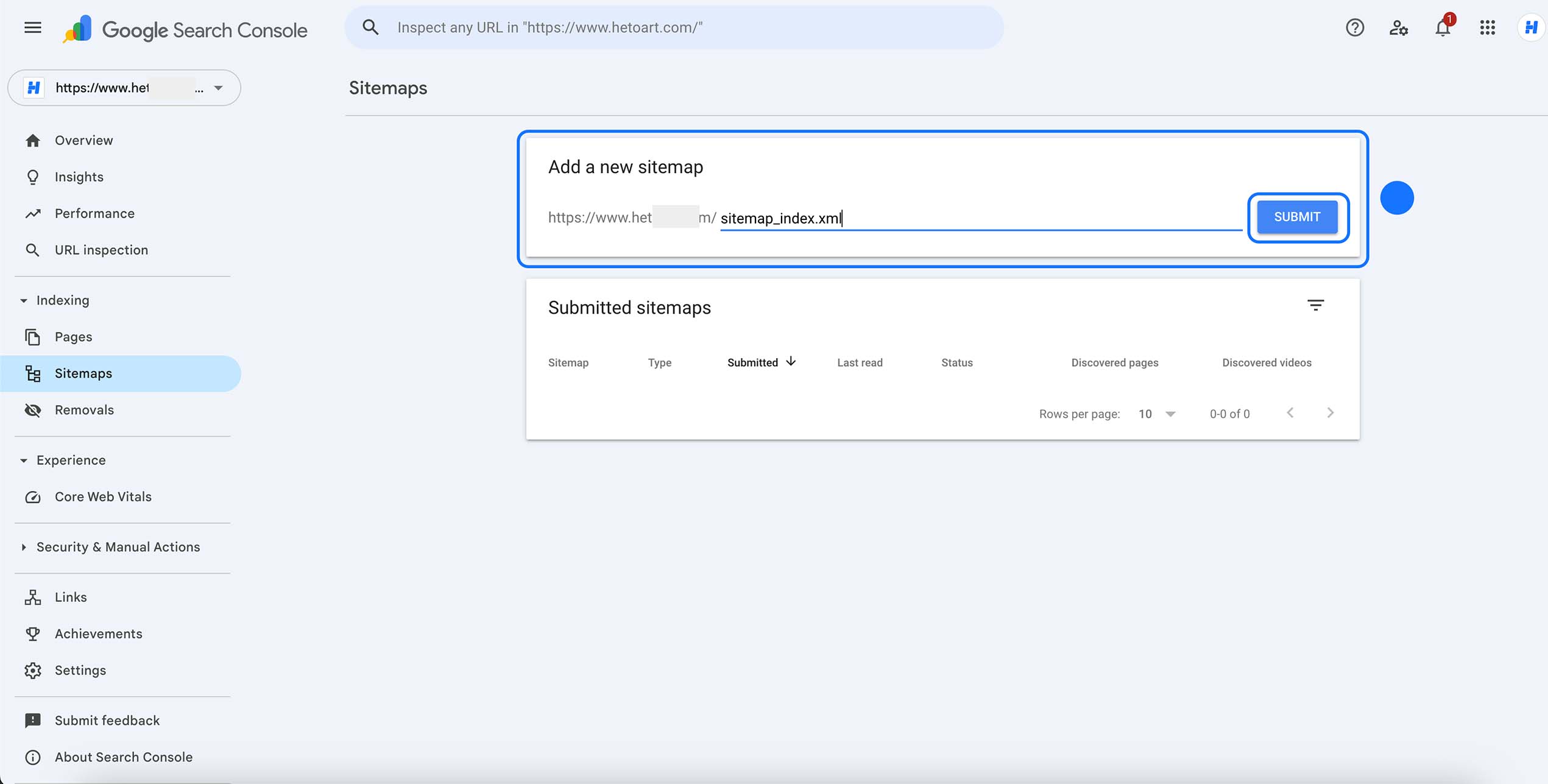Open Settings via the gear icon
Image resolution: width=1548 pixels, height=784 pixels.
pyautogui.click(x=32, y=670)
